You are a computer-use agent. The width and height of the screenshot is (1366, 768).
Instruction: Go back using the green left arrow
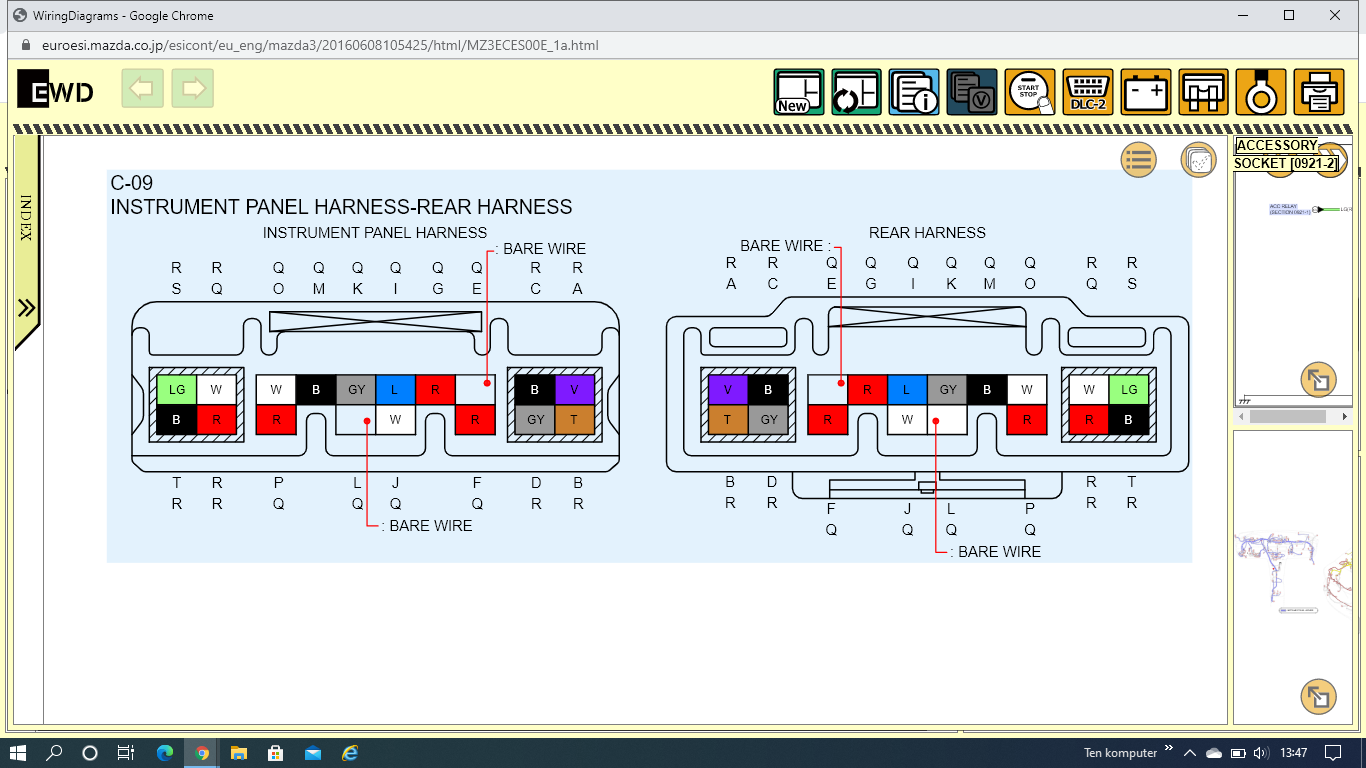tap(142, 89)
